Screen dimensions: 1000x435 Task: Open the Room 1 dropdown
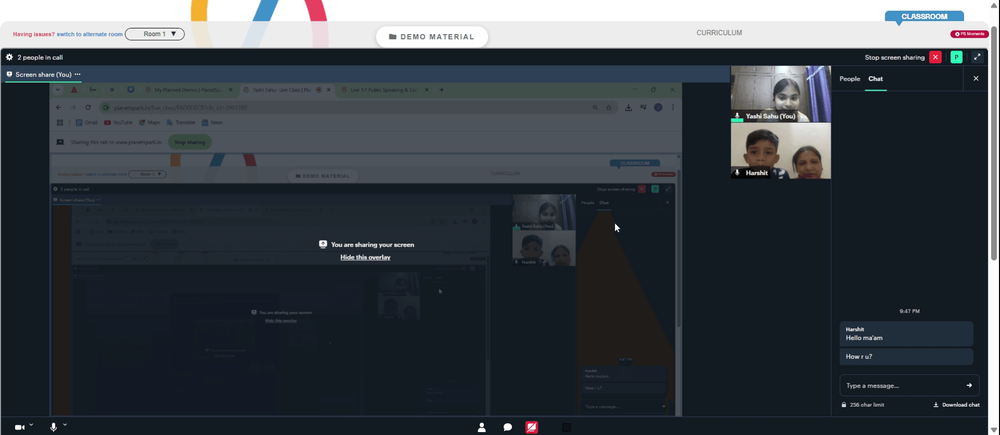coord(154,34)
